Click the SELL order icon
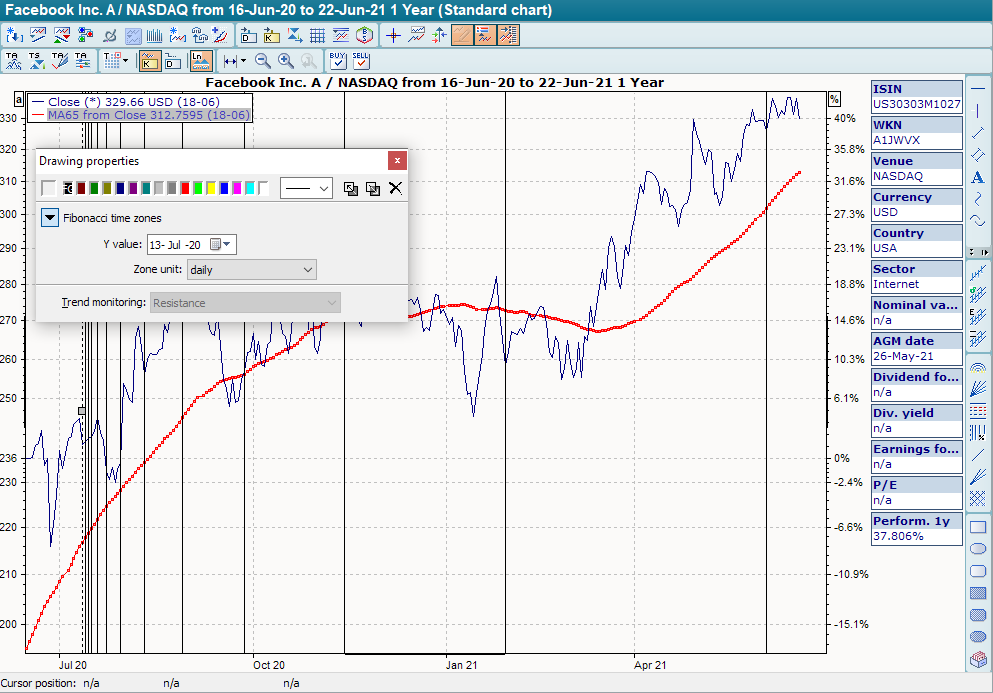Screen dimensions: 993x693 click(x=360, y=61)
